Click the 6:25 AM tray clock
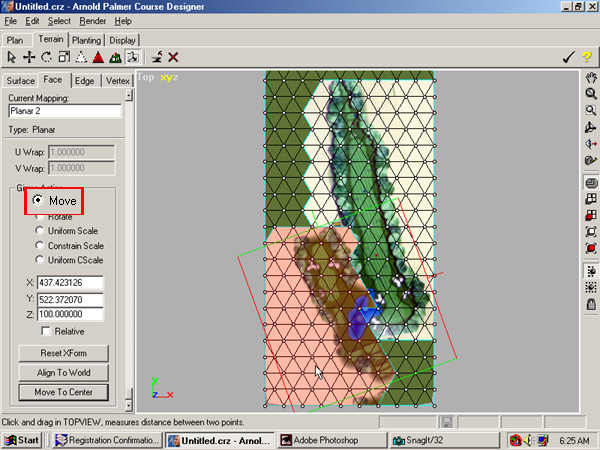This screenshot has width=600, height=450. pos(574,440)
